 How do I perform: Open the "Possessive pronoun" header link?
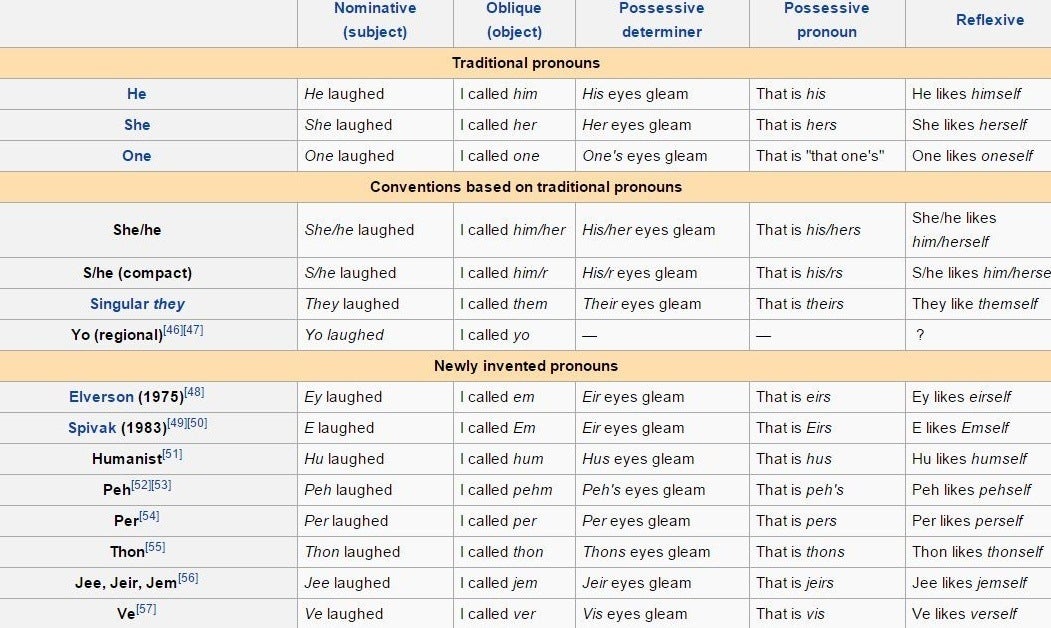pyautogui.click(x=826, y=20)
